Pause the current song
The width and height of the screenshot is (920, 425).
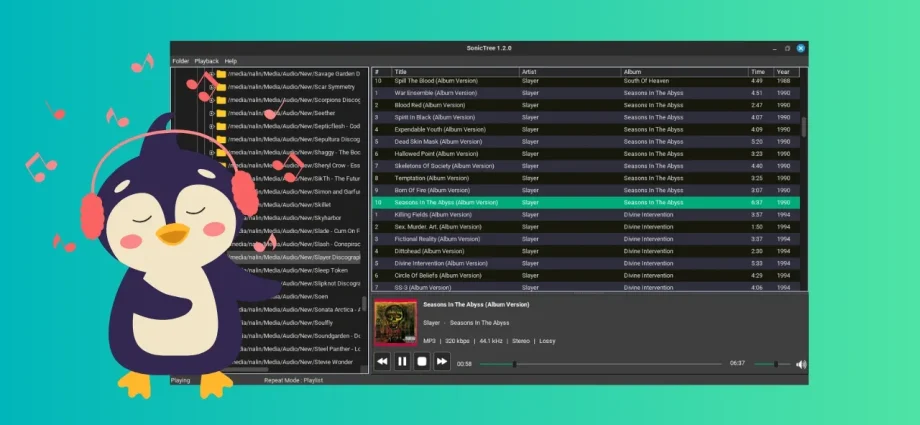402,362
